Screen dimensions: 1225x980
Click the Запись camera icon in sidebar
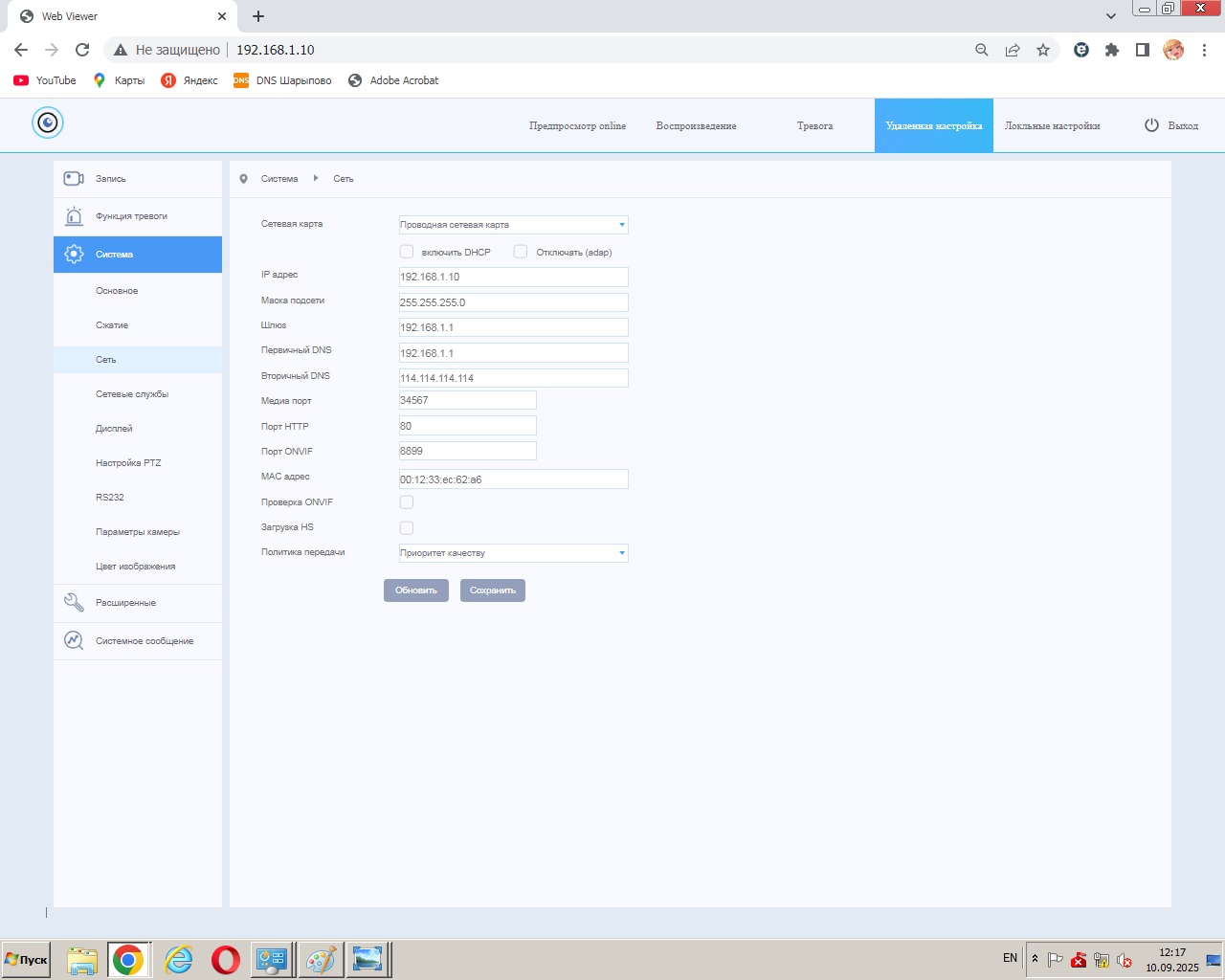pyautogui.click(x=74, y=179)
